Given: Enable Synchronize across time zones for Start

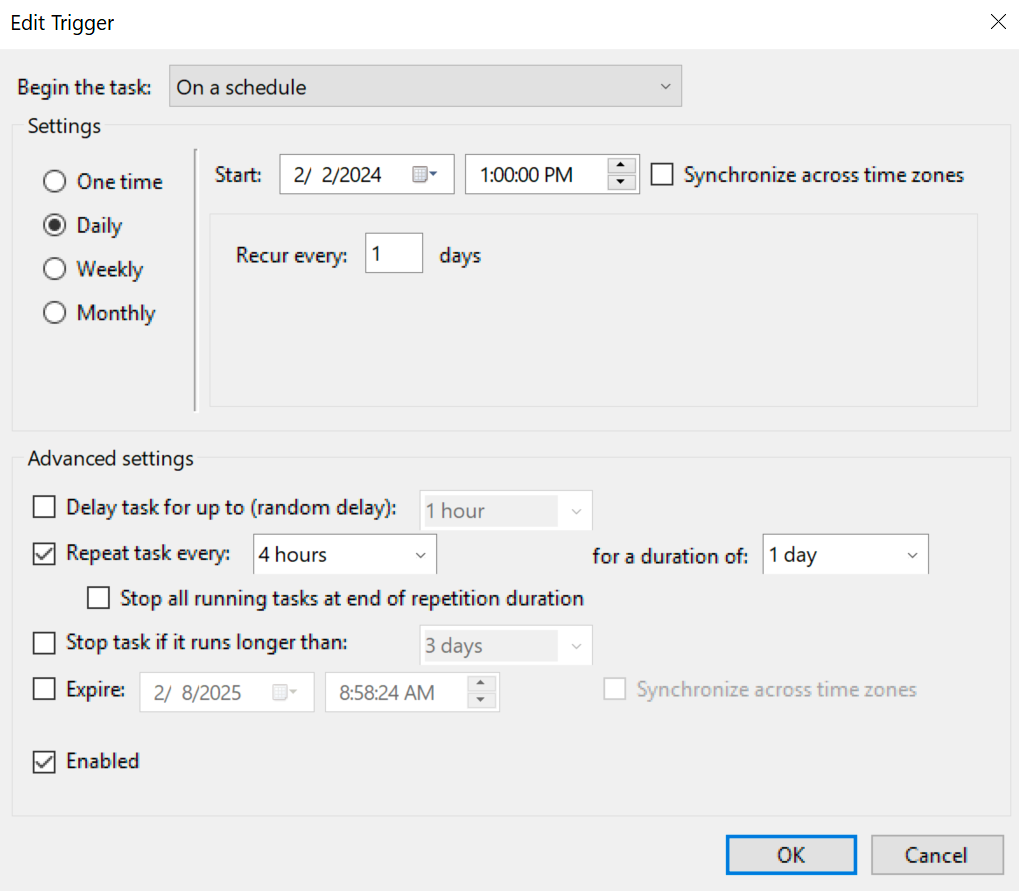Looking at the screenshot, I should point(662,175).
